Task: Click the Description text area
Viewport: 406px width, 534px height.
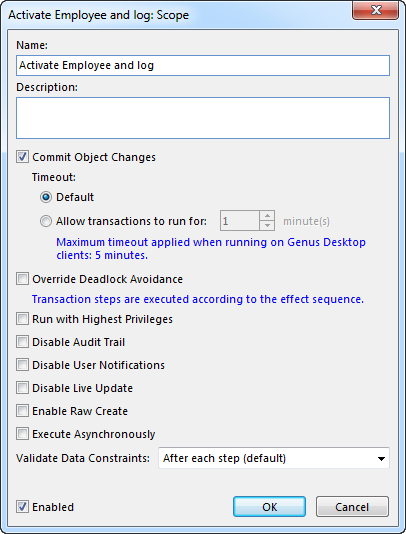Action: pos(203,118)
